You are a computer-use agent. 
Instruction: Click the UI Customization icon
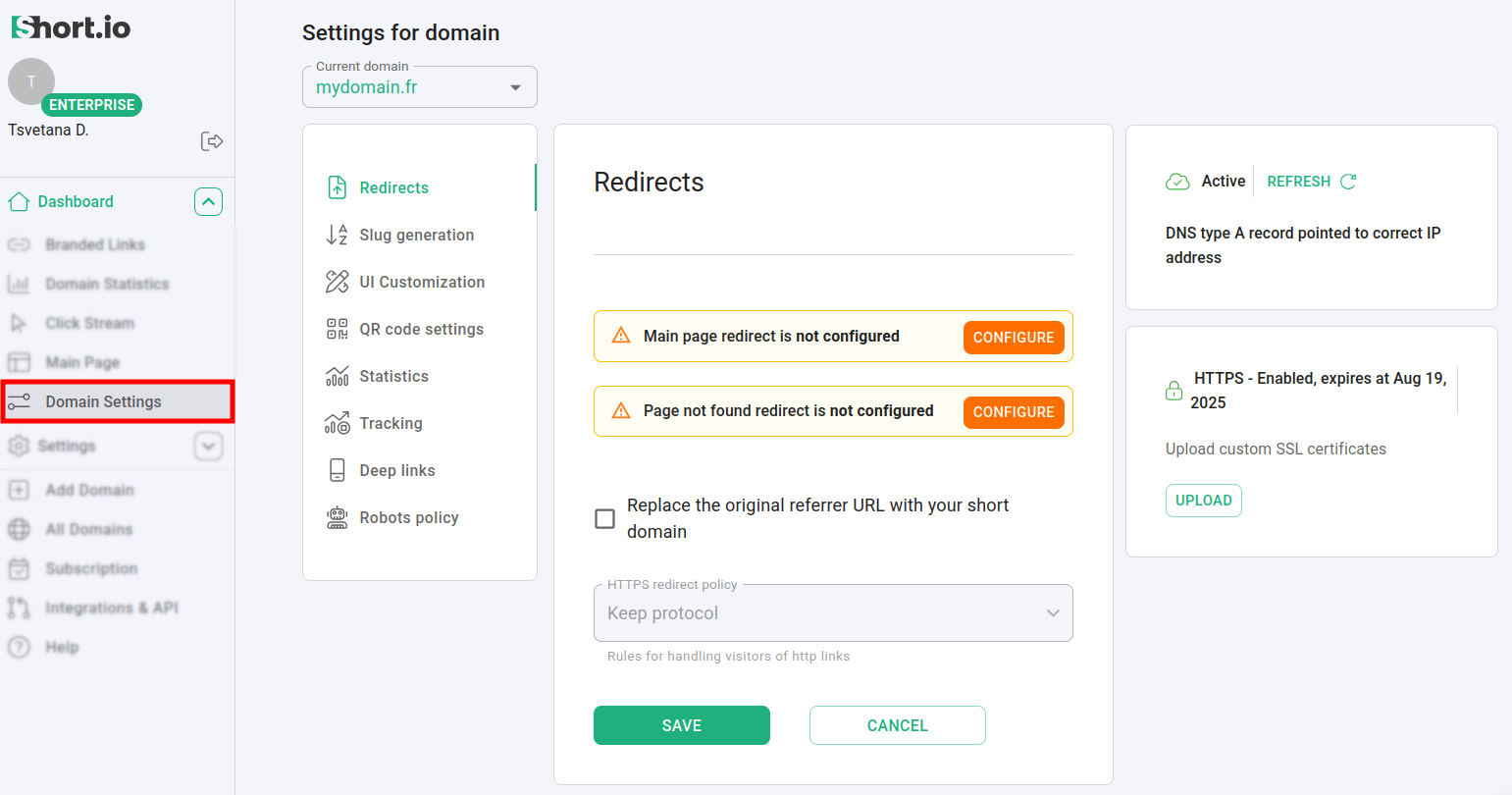pos(337,282)
